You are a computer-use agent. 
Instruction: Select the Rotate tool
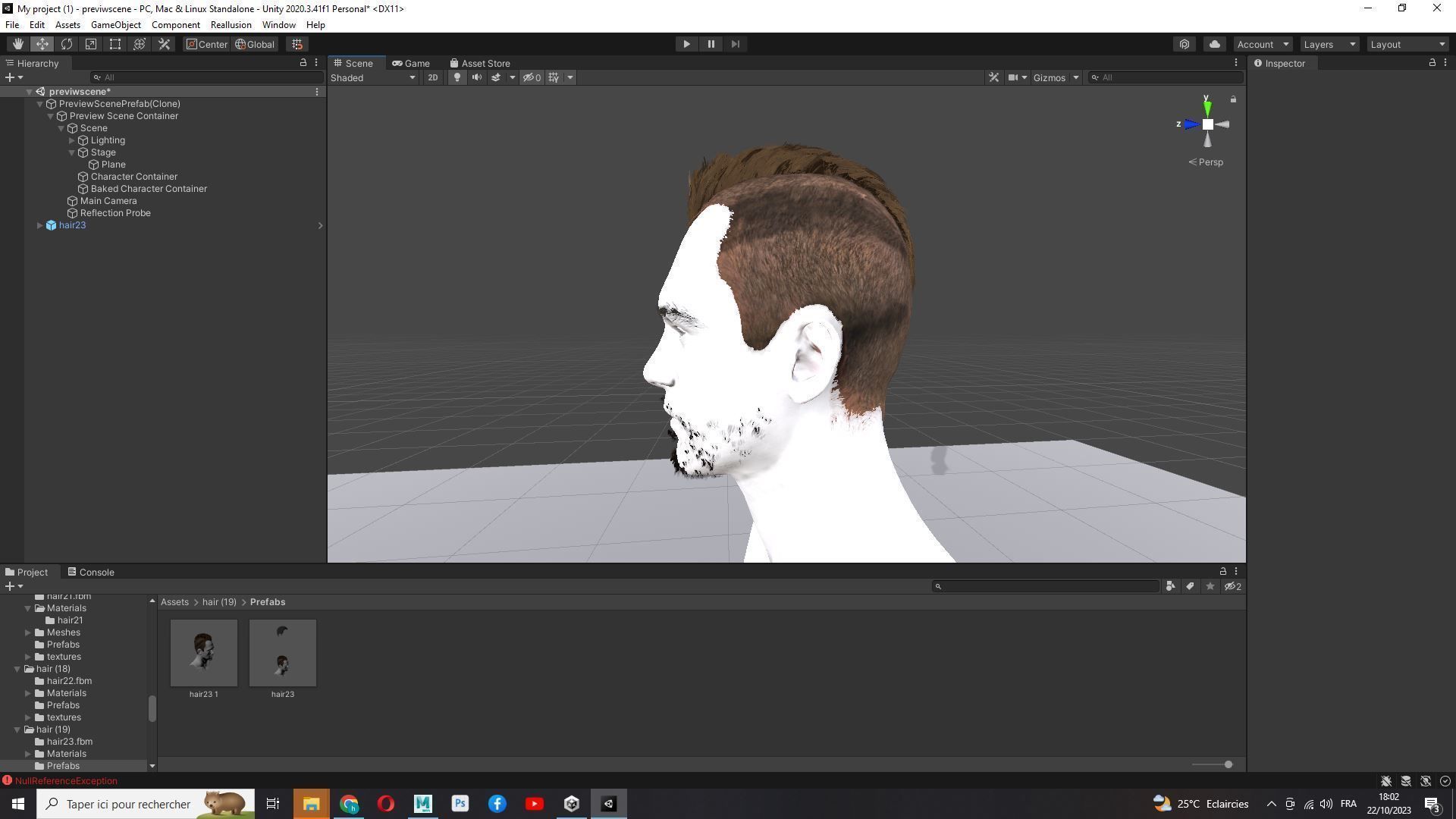[x=67, y=44]
